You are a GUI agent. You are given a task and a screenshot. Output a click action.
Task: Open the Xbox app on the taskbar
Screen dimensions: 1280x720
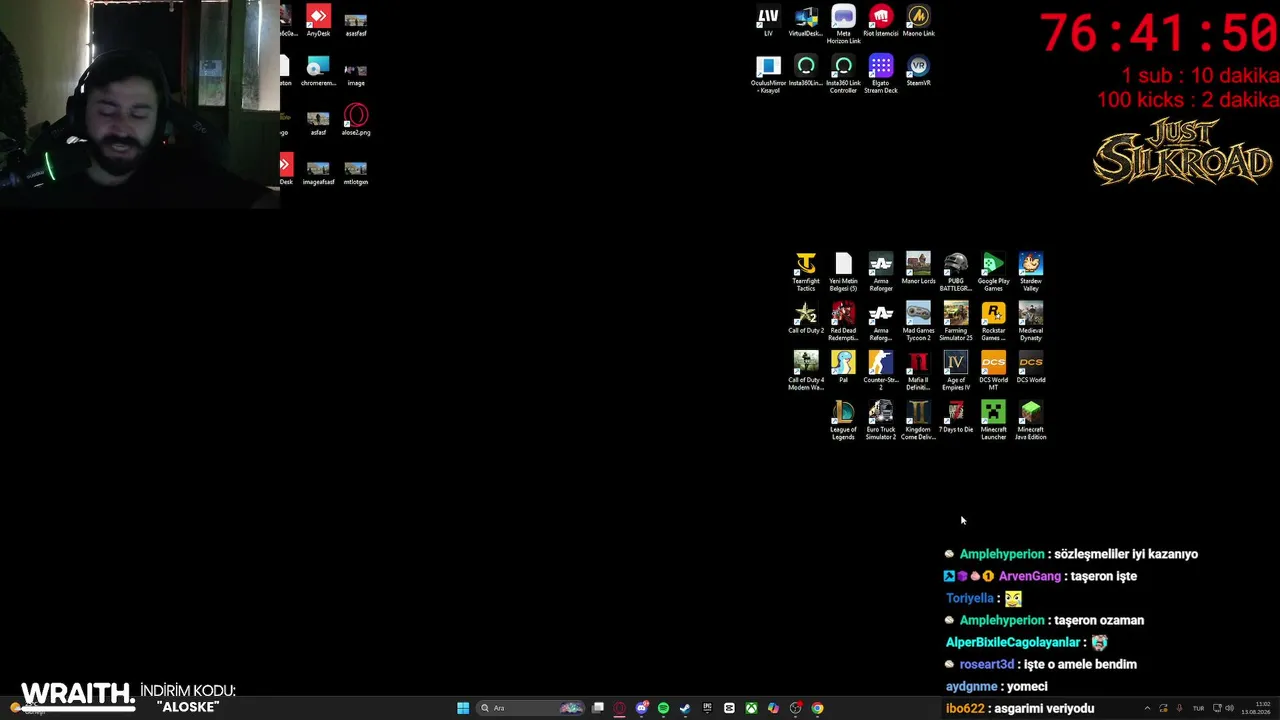tap(751, 708)
